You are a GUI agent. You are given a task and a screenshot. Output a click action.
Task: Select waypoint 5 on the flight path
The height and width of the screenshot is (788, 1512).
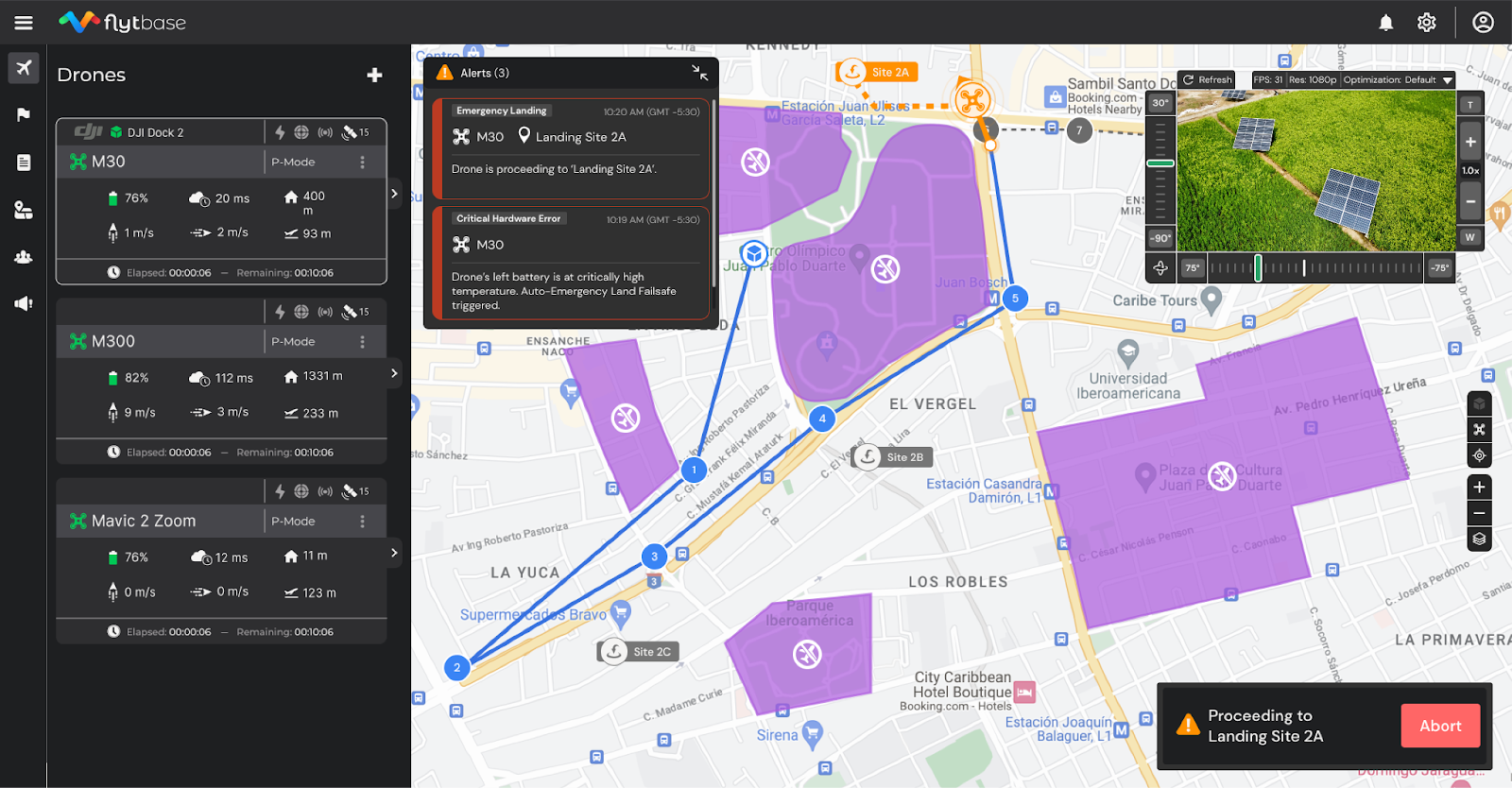pyautogui.click(x=1015, y=299)
